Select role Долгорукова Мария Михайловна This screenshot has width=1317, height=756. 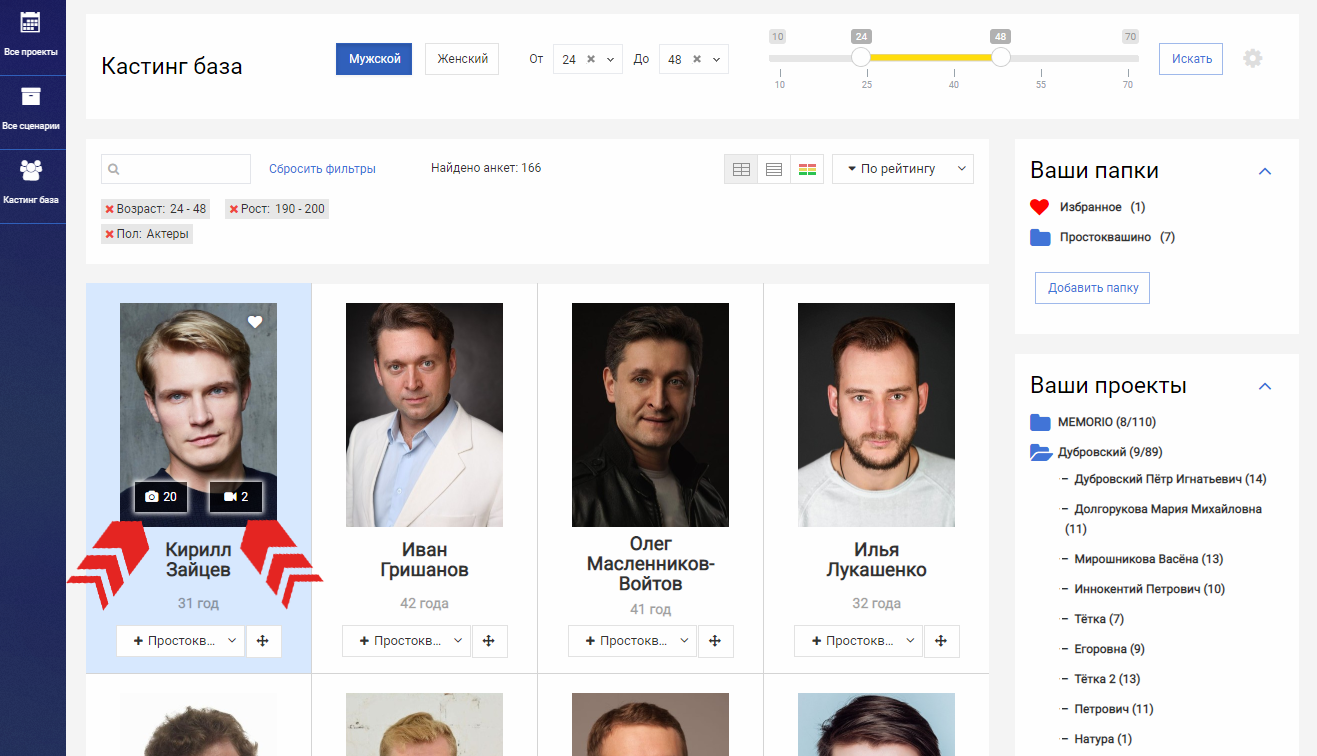(1164, 518)
